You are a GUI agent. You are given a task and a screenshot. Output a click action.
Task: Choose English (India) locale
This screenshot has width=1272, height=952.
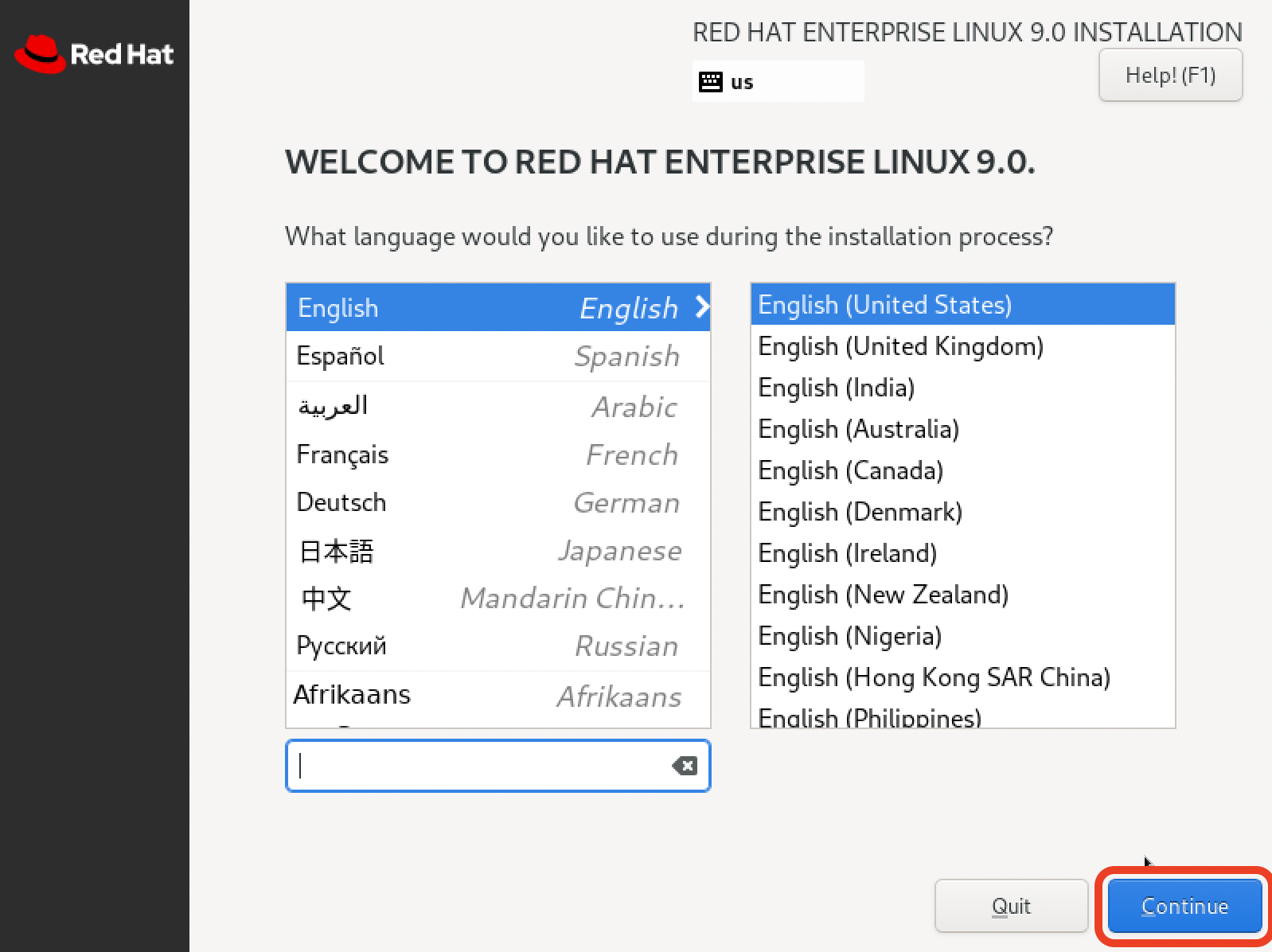point(962,388)
